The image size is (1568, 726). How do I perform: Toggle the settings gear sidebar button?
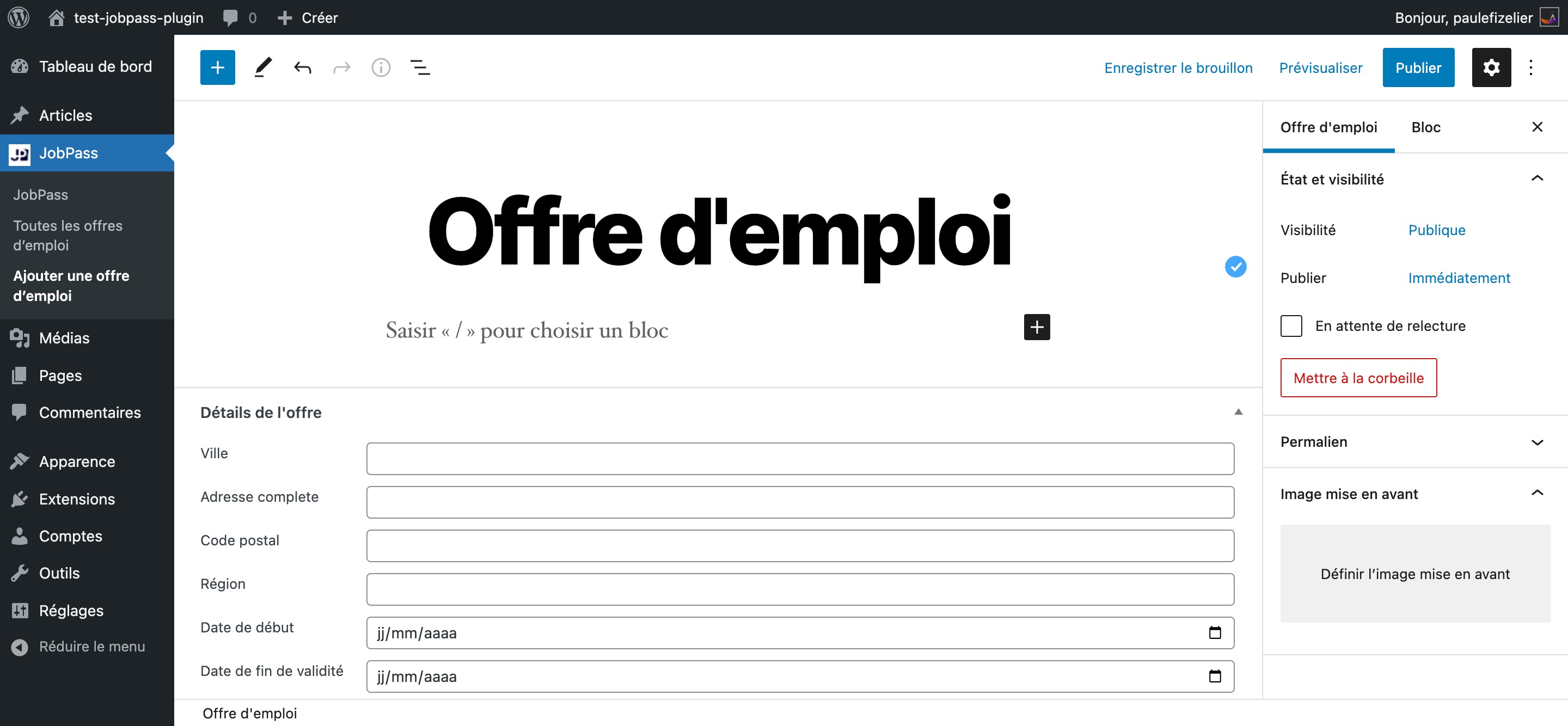point(1491,67)
